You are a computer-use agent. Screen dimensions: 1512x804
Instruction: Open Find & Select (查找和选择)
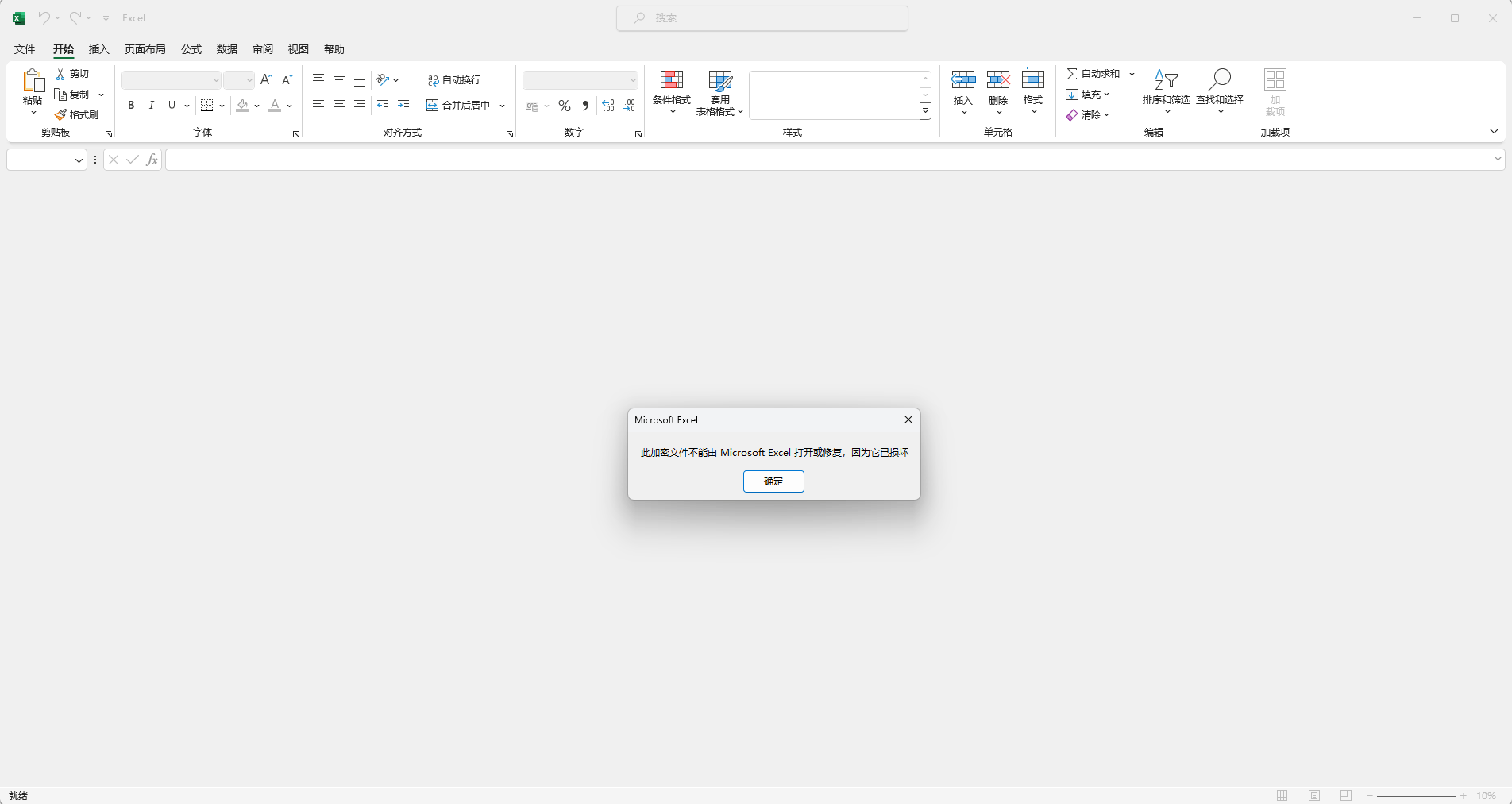coord(1220,92)
